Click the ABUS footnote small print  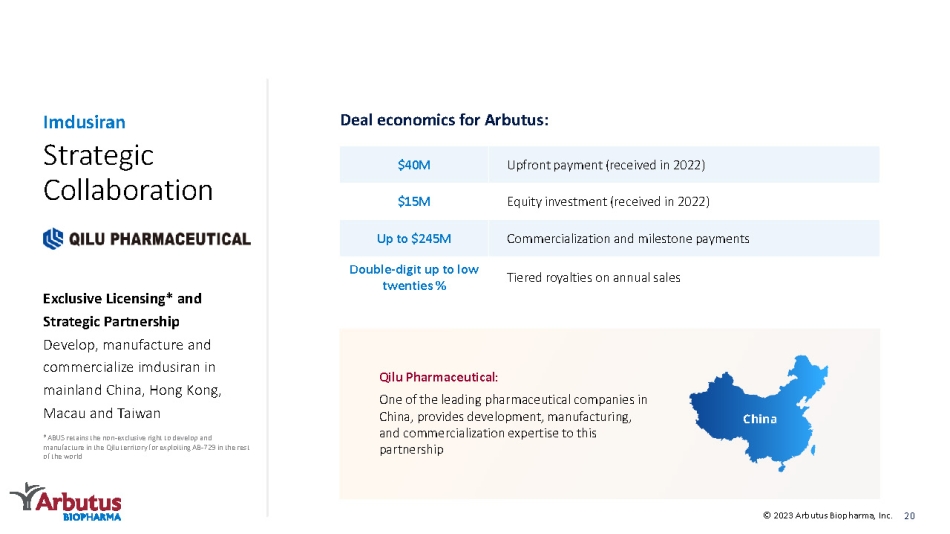(146, 447)
